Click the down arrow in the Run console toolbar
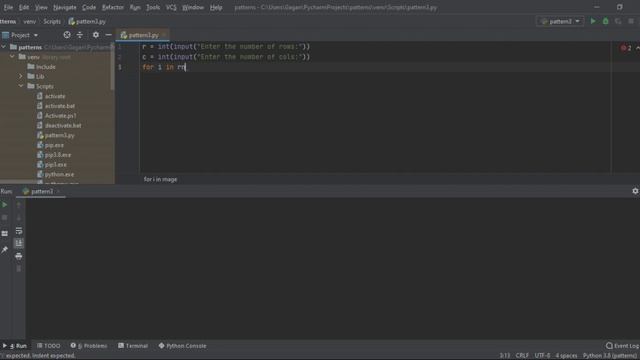Image resolution: width=640 pixels, height=360 pixels. tap(19, 218)
